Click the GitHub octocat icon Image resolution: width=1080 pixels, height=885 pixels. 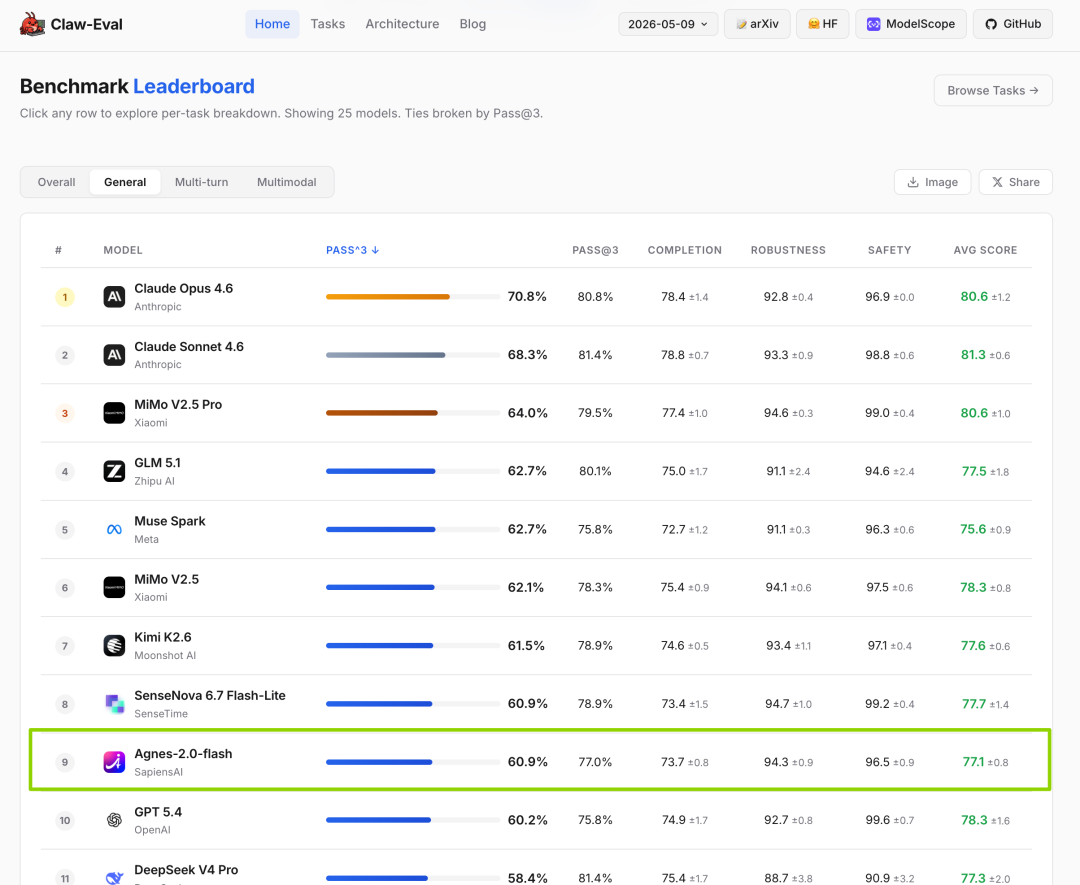[x=990, y=24]
